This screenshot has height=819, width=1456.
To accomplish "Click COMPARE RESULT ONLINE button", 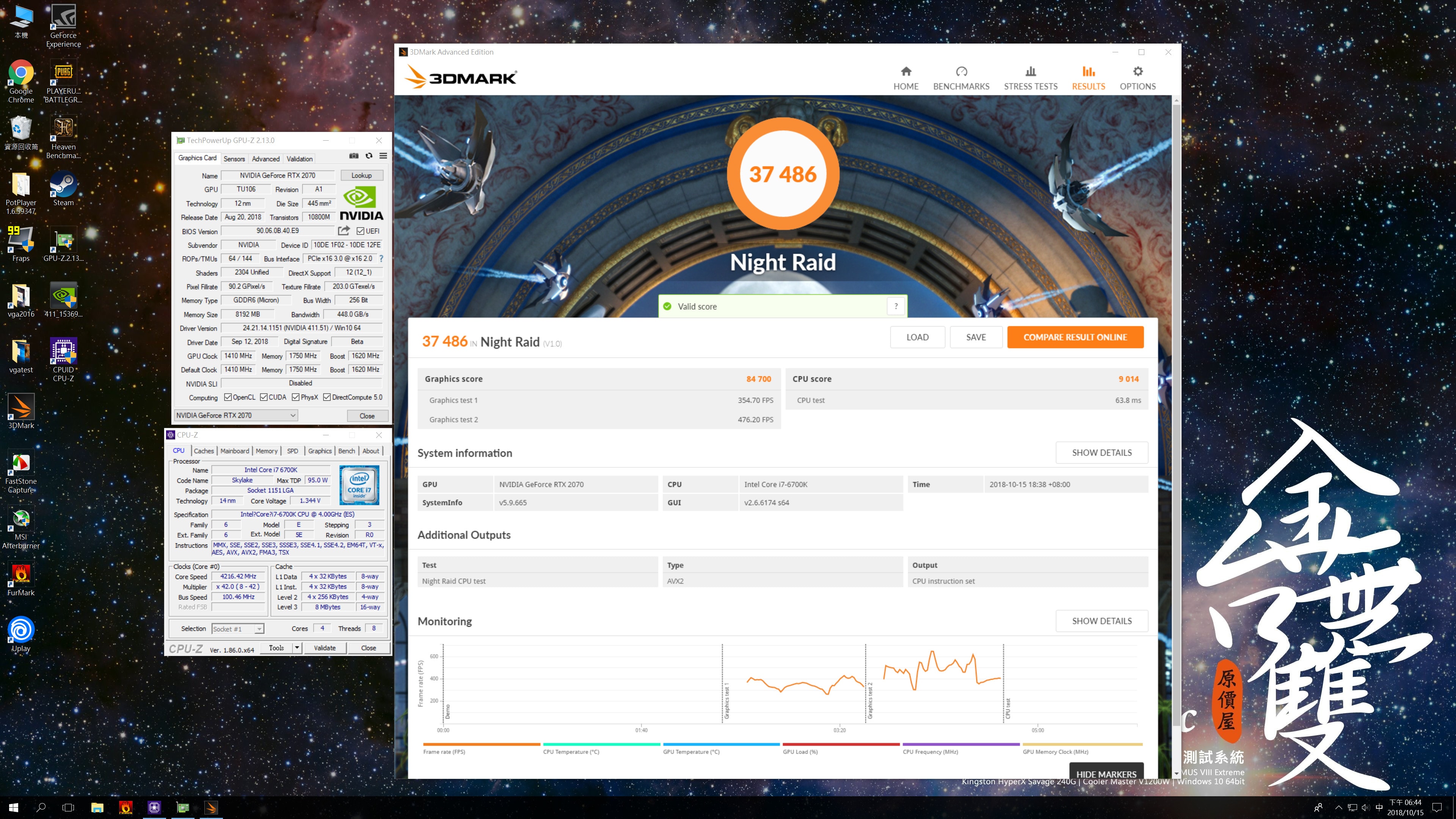I will [x=1075, y=337].
